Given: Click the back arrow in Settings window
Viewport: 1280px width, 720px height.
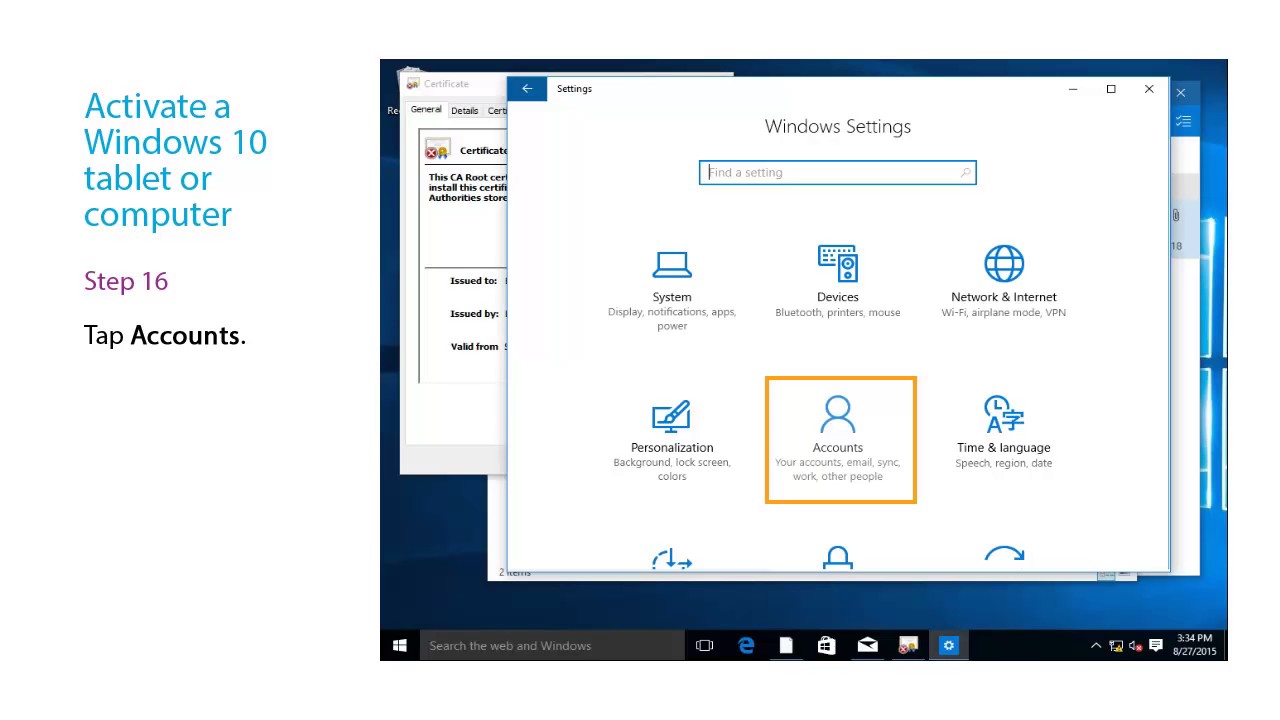Looking at the screenshot, I should [527, 89].
